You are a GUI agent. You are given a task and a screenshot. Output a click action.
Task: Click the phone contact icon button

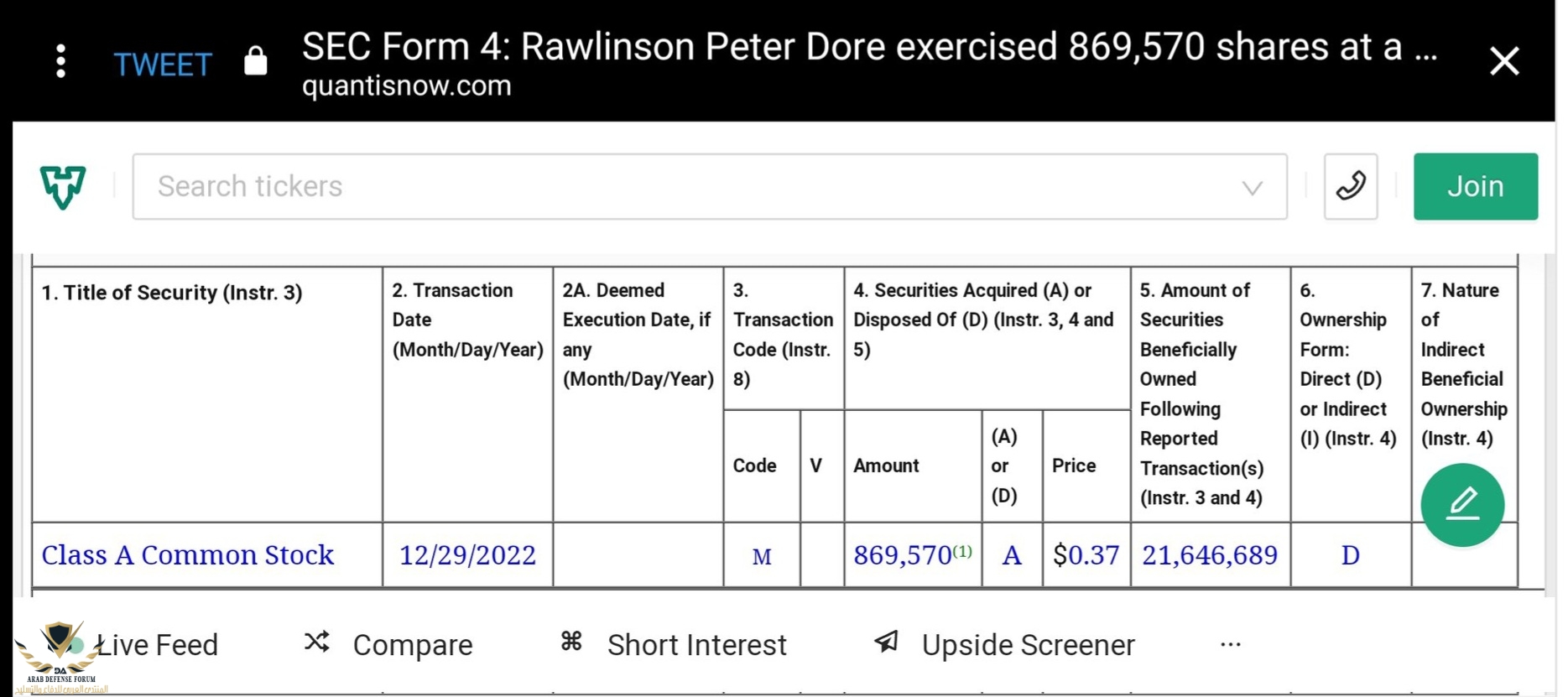1350,186
